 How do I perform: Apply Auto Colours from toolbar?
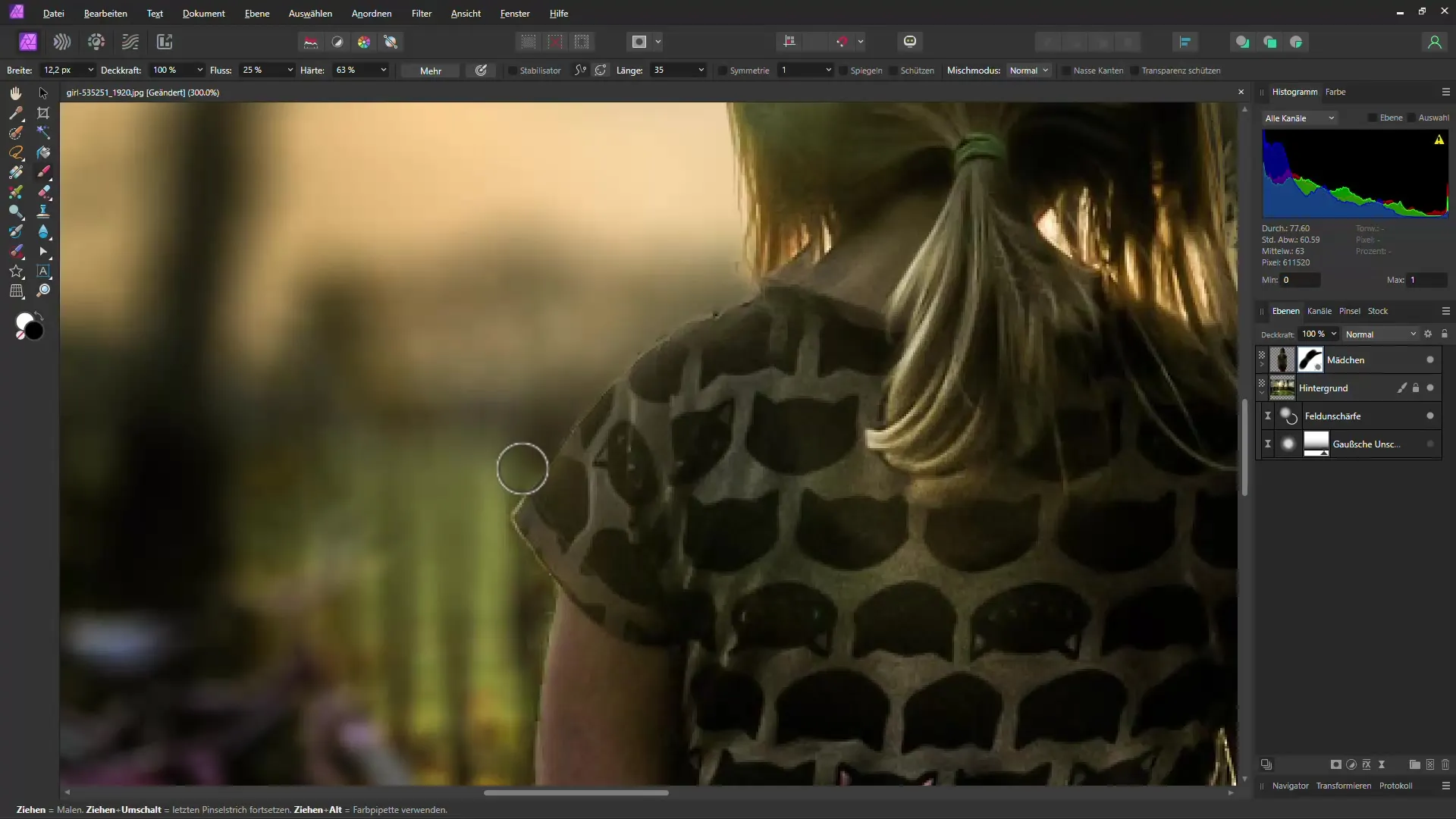click(x=364, y=42)
